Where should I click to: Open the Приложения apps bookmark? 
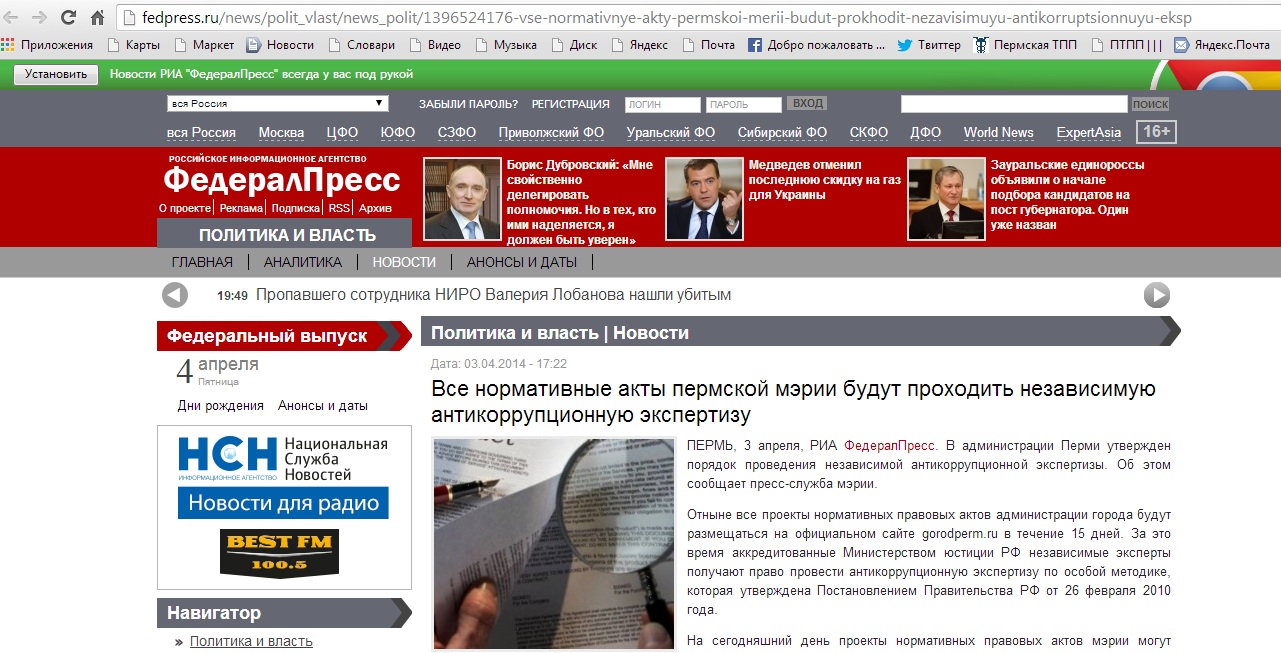point(48,45)
